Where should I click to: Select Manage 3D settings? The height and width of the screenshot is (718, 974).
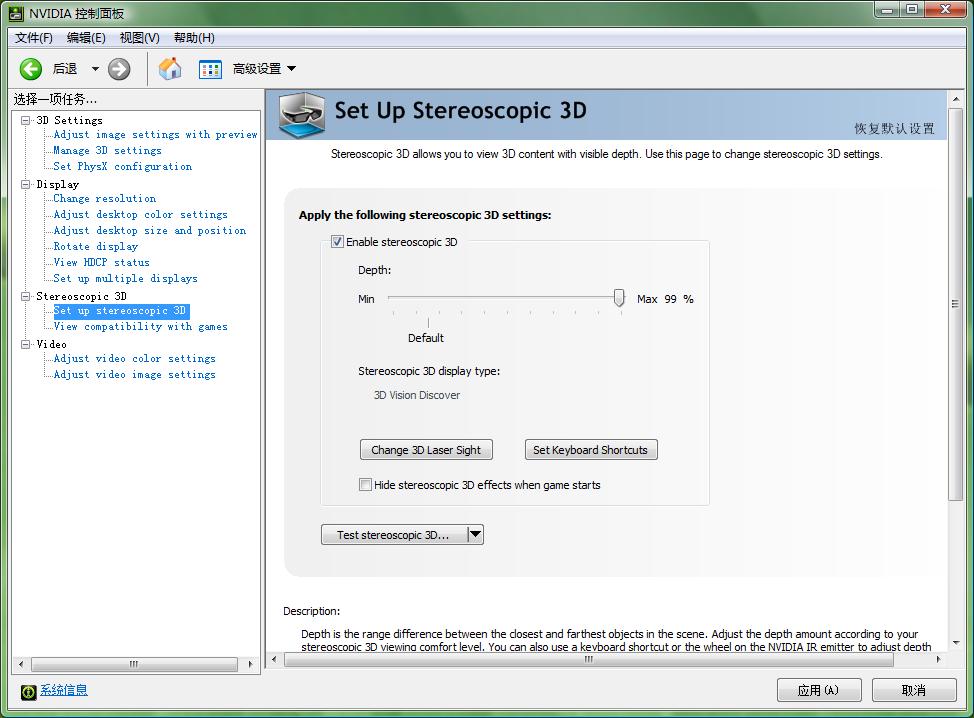point(107,150)
